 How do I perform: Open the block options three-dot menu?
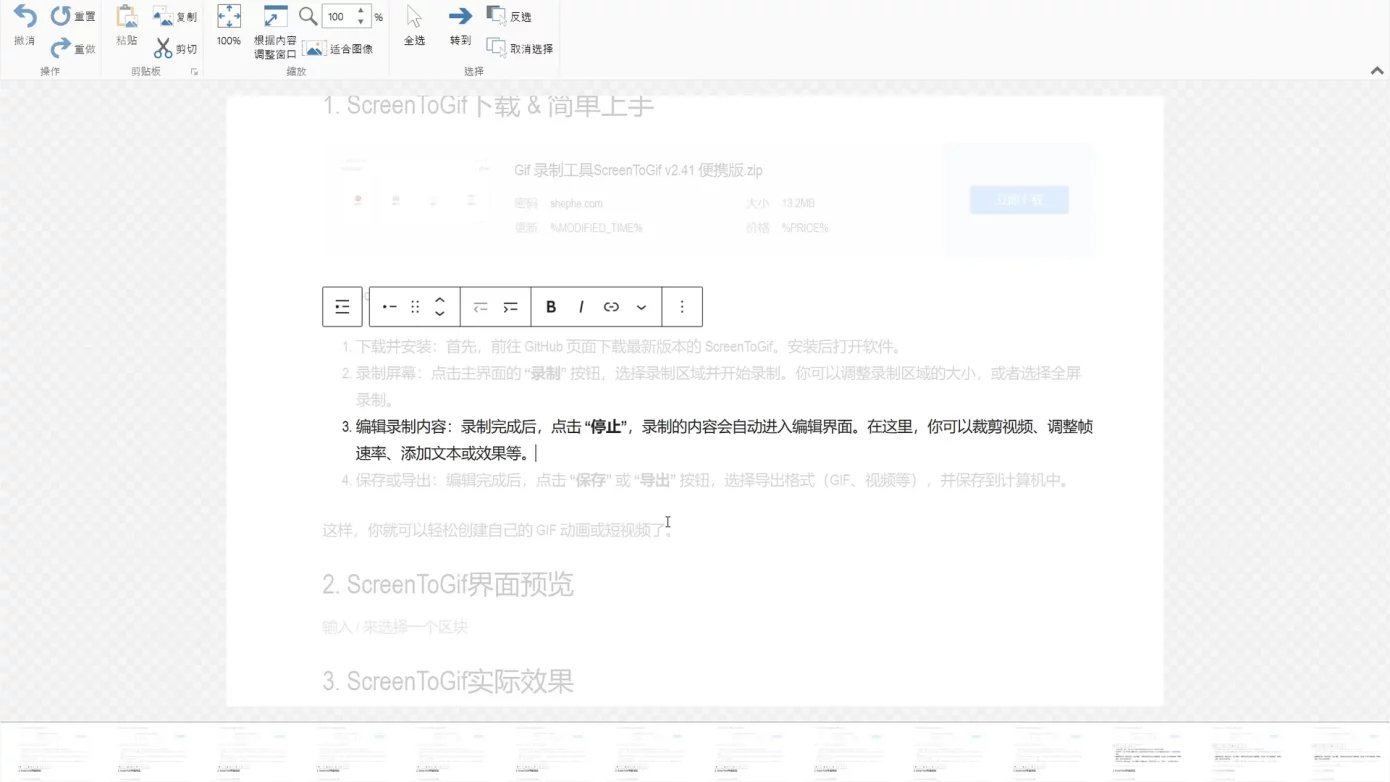tap(682, 307)
